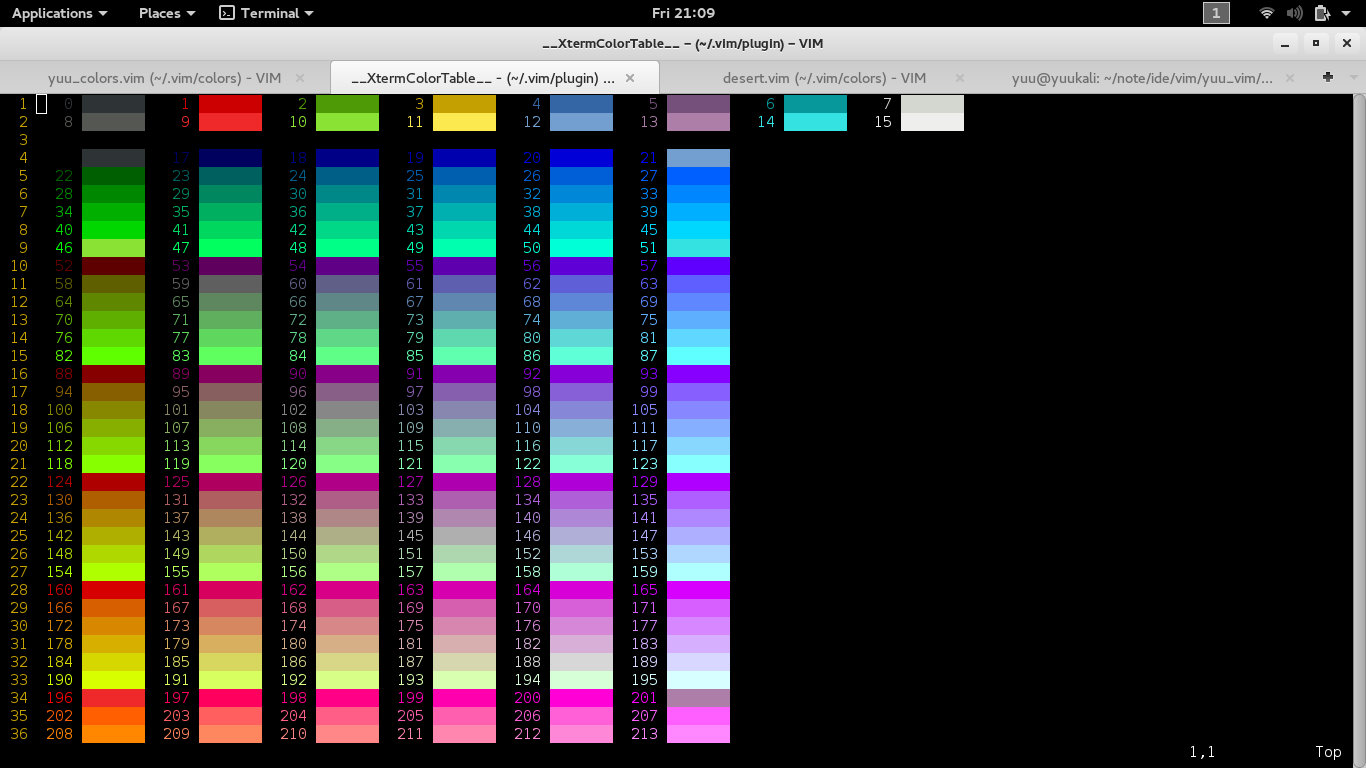Click the white swatch for color 15
Viewport: 1366px width, 768px height.
click(932, 122)
